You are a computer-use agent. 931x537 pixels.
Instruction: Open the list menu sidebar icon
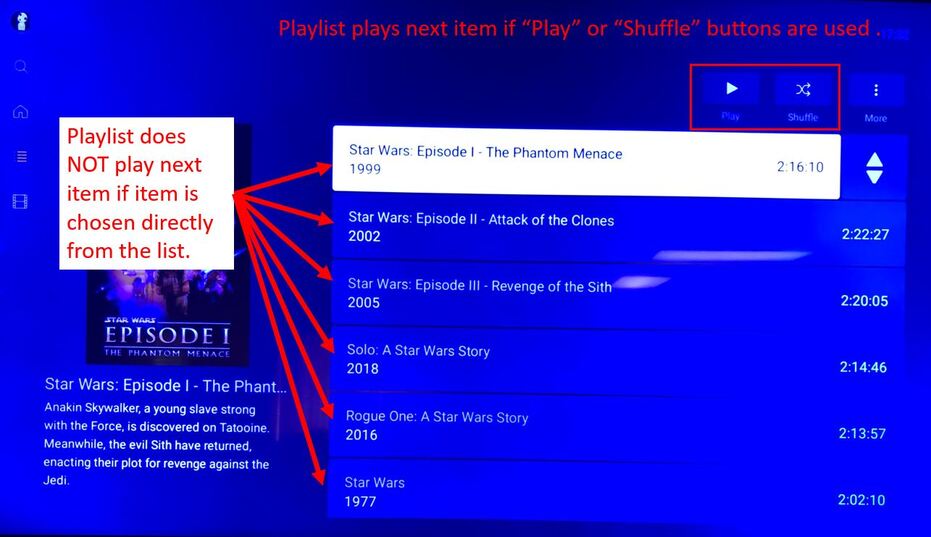tap(21, 156)
